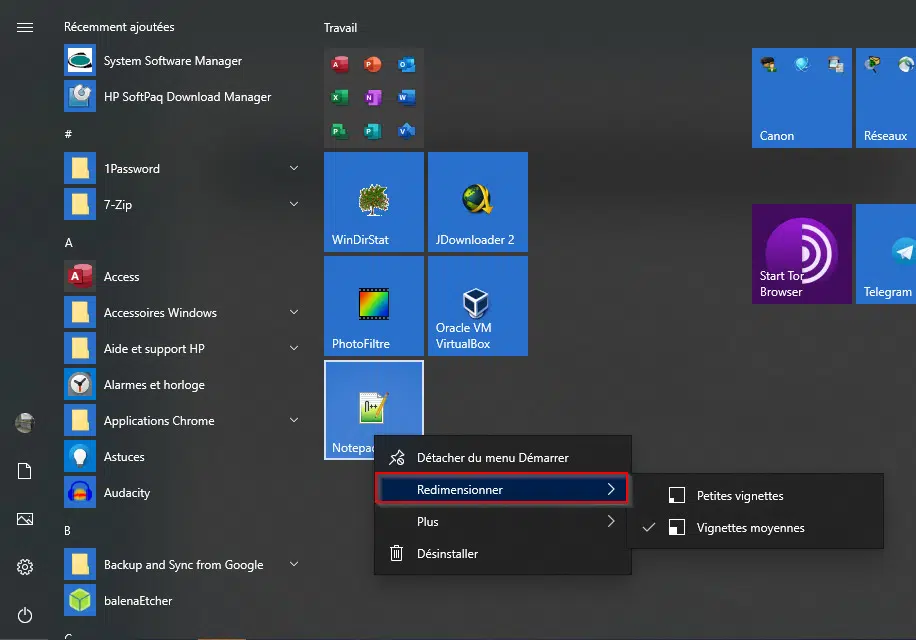Open the WinDirStat tile
916x640 pixels.
374,202
